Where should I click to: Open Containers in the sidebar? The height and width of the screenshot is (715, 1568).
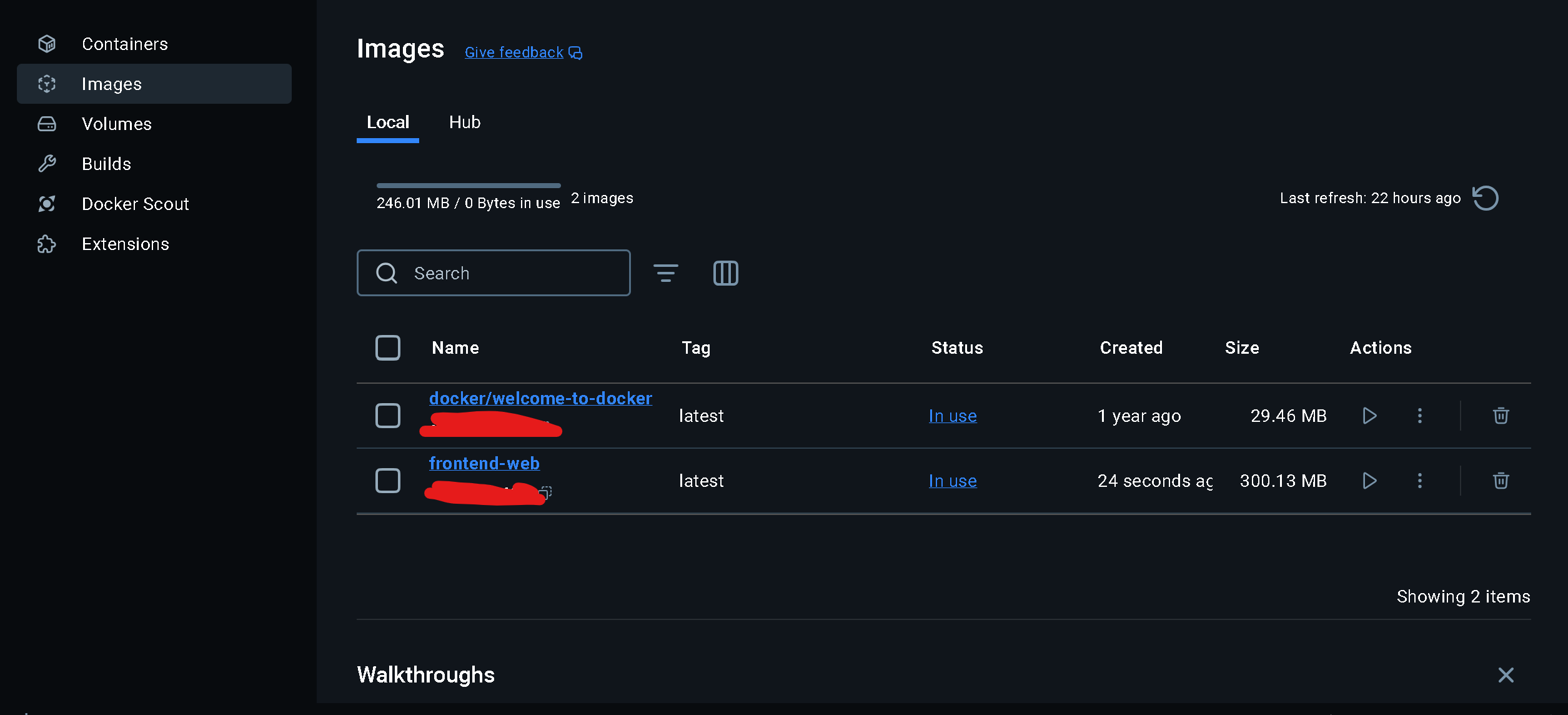pyautogui.click(x=154, y=44)
